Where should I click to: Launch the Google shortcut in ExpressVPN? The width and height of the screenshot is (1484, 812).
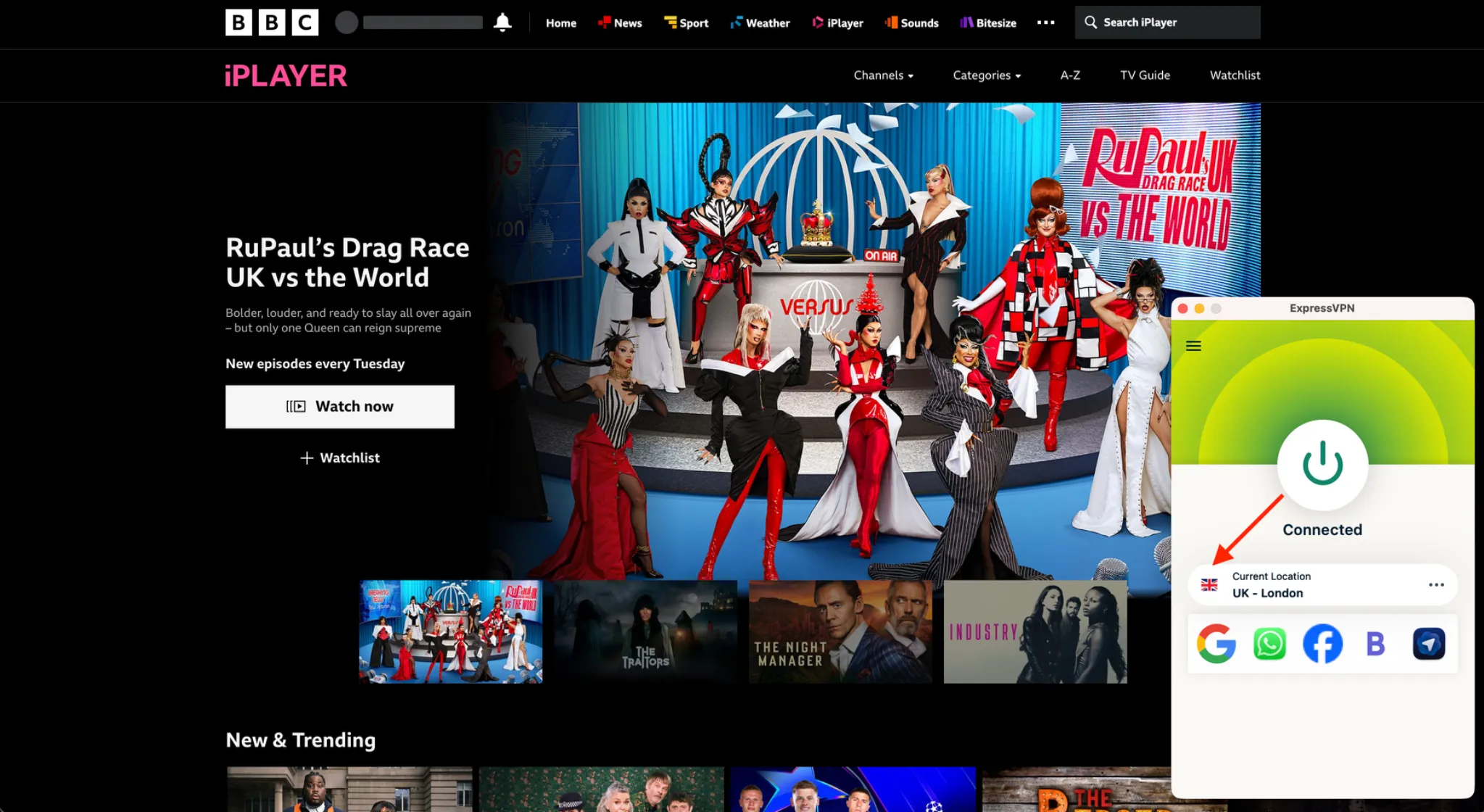pos(1216,644)
